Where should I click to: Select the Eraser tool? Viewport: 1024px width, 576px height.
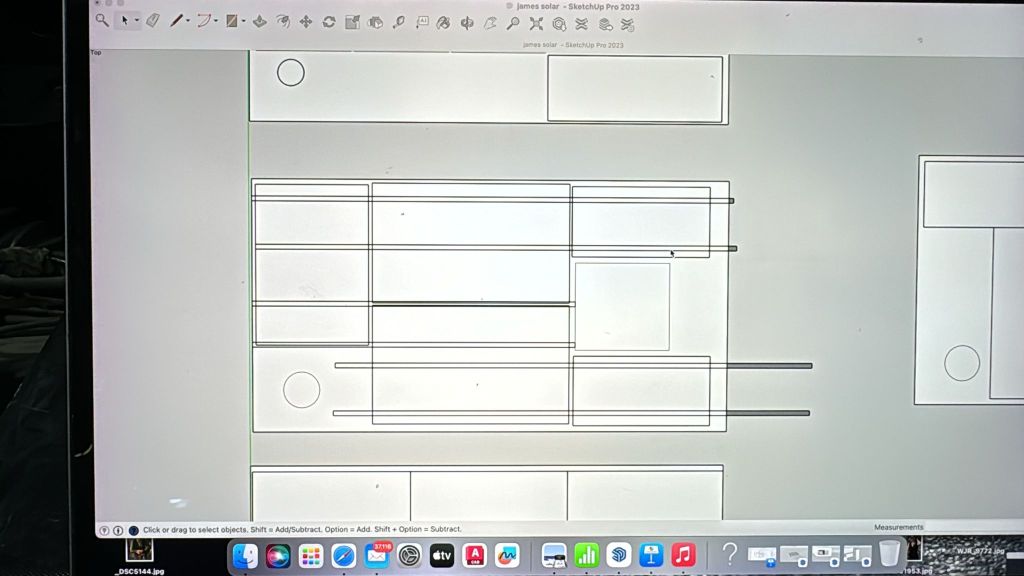tap(152, 20)
